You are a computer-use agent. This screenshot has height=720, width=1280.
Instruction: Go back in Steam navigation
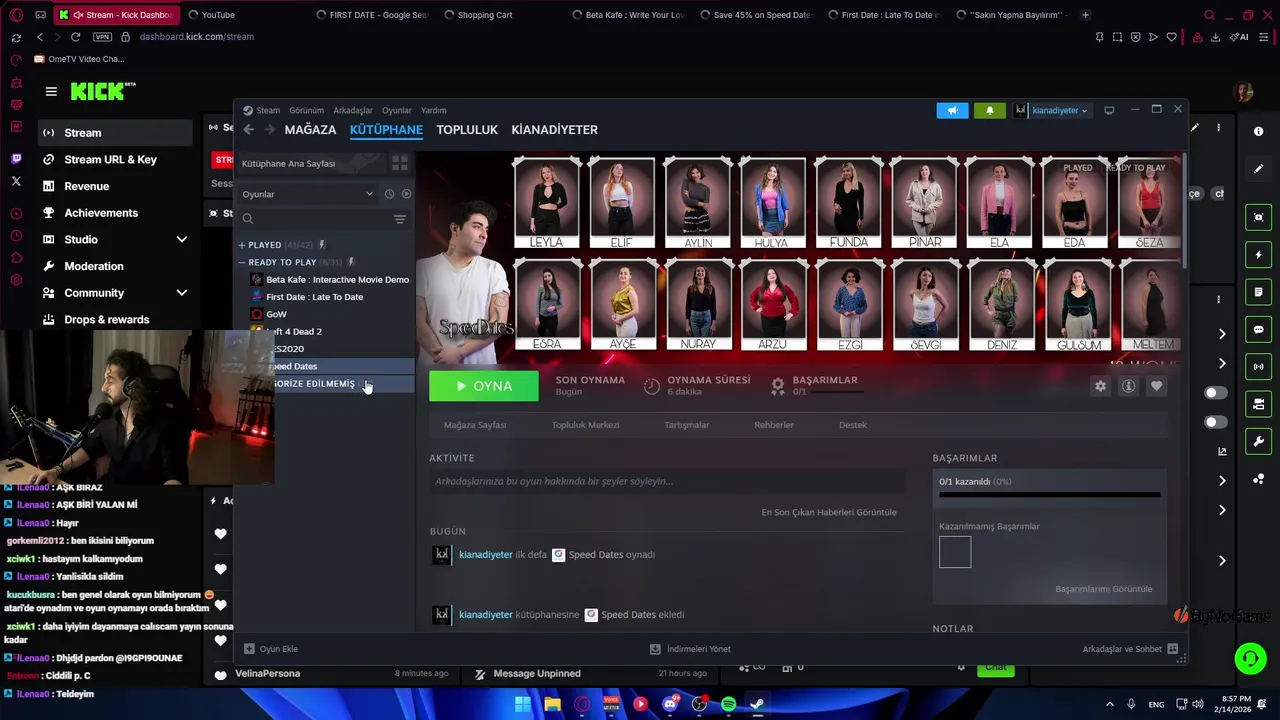tap(249, 130)
